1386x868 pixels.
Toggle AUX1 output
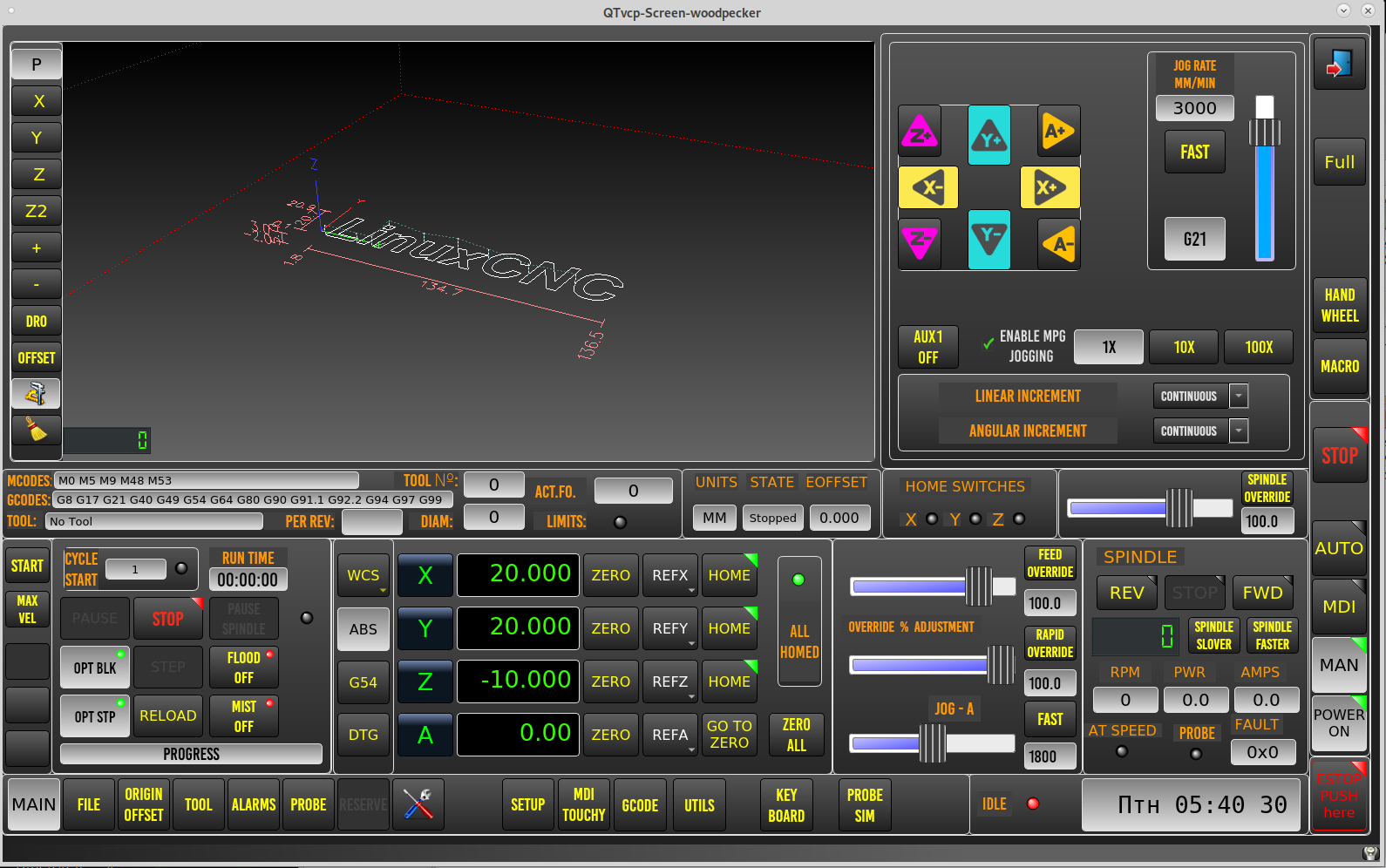tap(928, 347)
